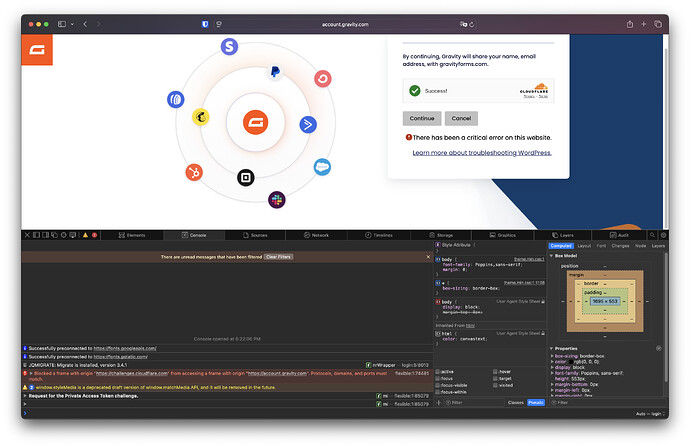Switch to the Elements tab
Viewport: 690px width, 446px height.
click(x=132, y=235)
